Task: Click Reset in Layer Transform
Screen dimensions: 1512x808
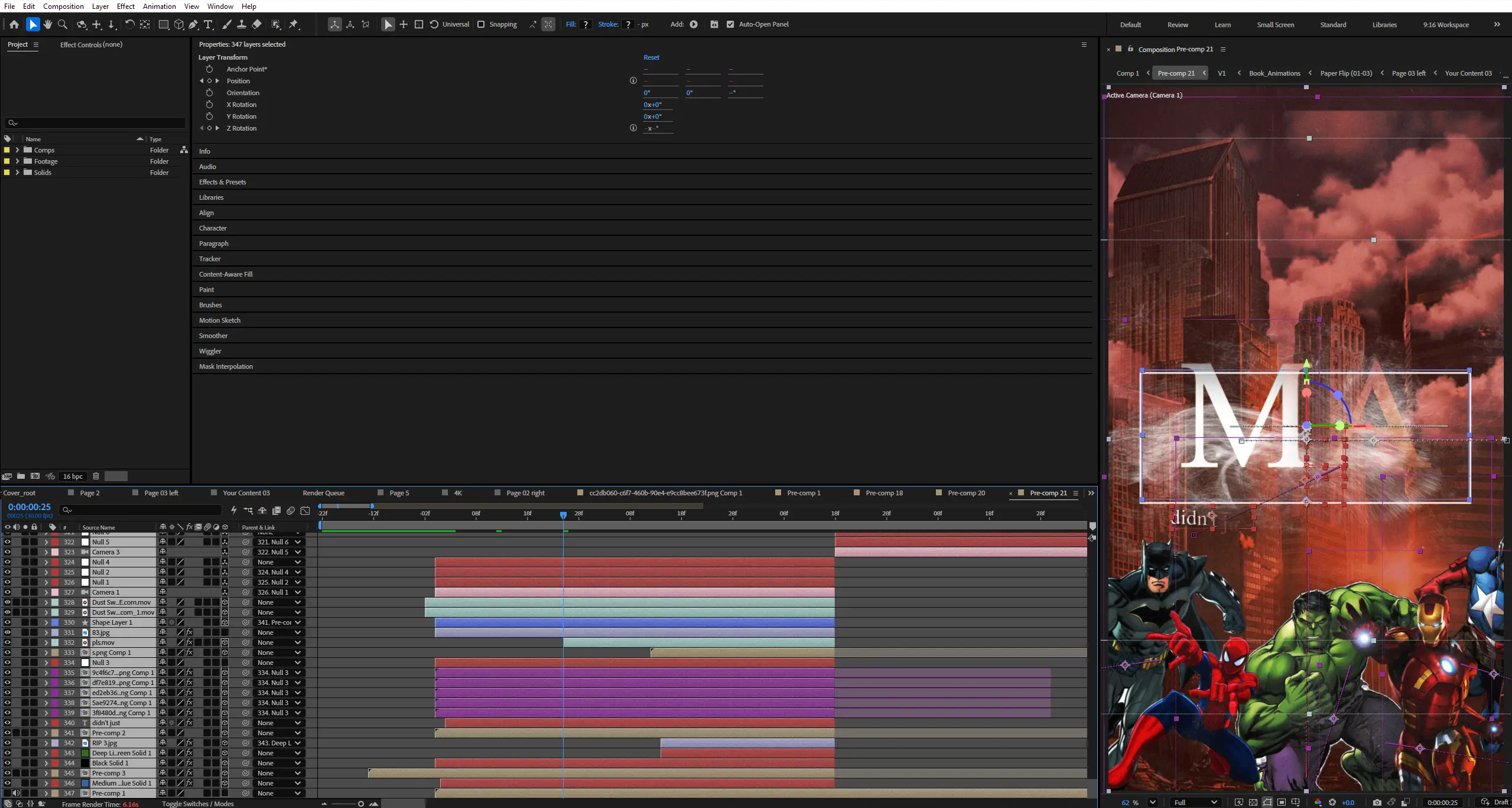Action: point(651,57)
